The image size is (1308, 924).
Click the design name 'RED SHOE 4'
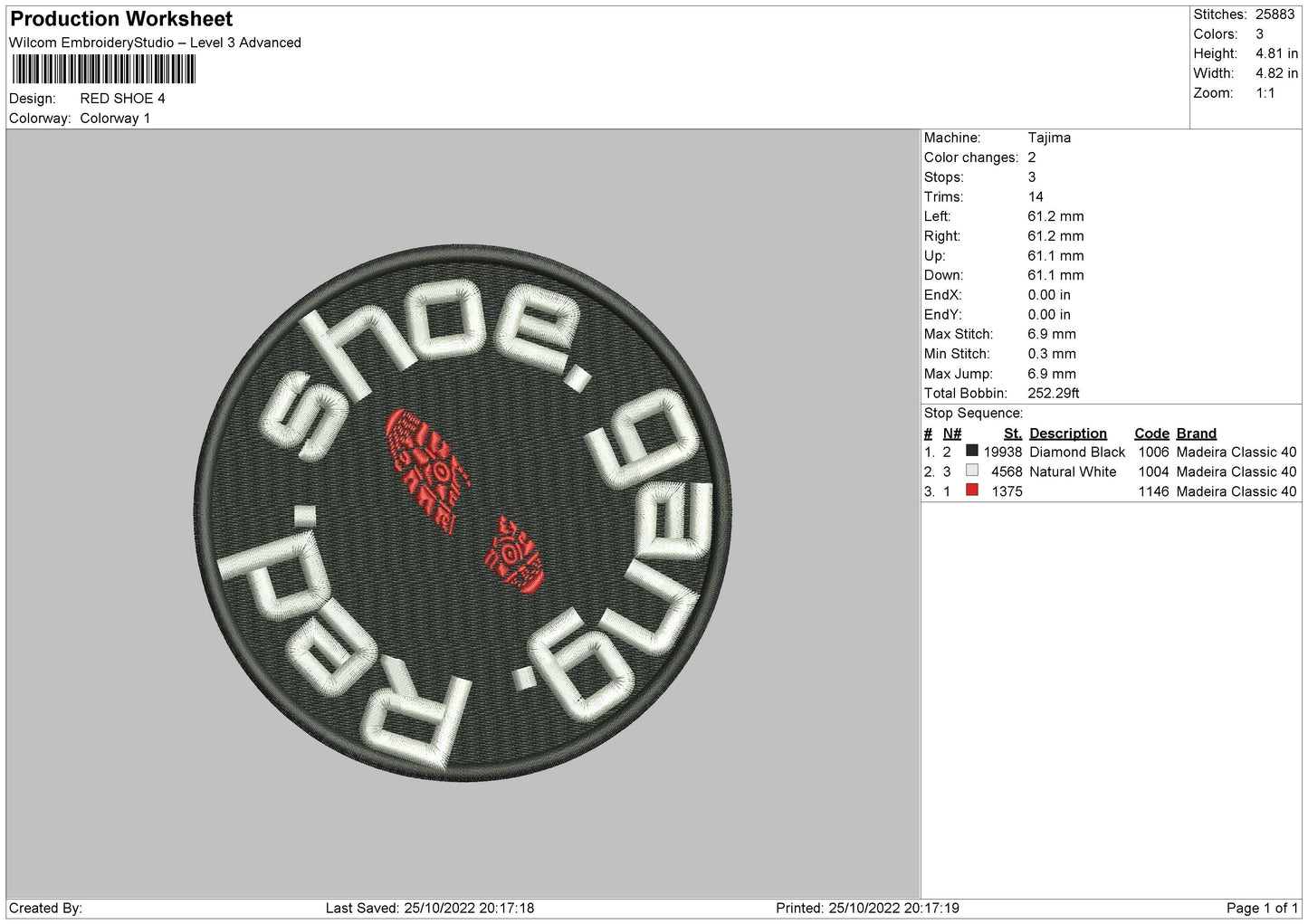click(123, 99)
